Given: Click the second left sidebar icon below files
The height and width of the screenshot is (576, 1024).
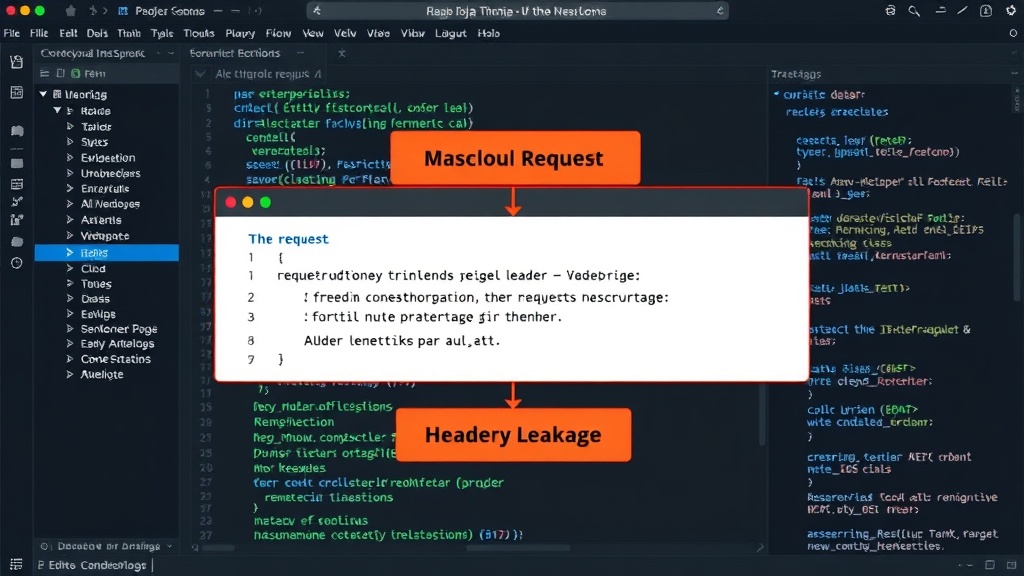Looking at the screenshot, I should [17, 93].
